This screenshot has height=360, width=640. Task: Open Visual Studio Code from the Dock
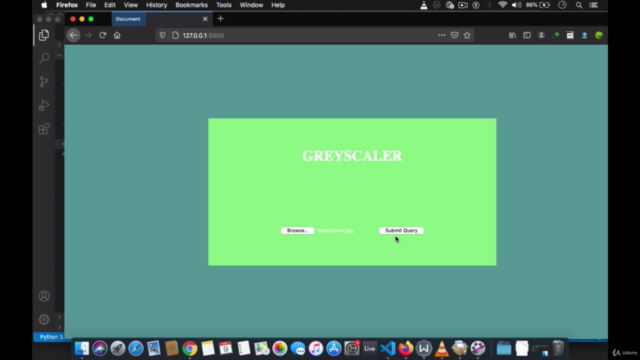pos(388,349)
